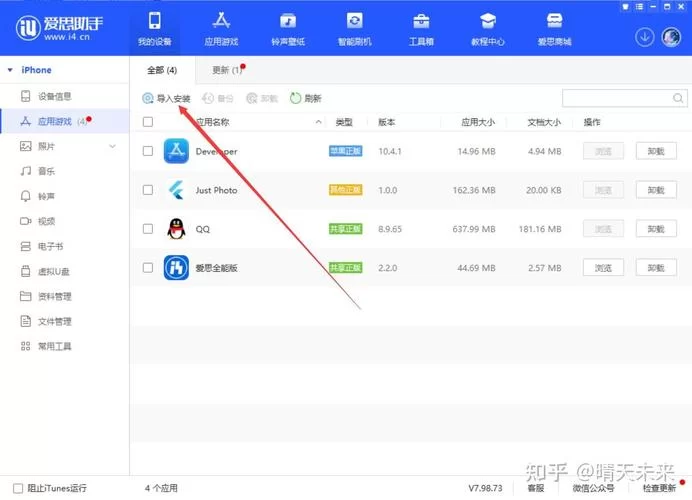Viewport: 692px width, 500px height.
Task: Sort by 应用名称 column arrow
Action: click(318, 122)
